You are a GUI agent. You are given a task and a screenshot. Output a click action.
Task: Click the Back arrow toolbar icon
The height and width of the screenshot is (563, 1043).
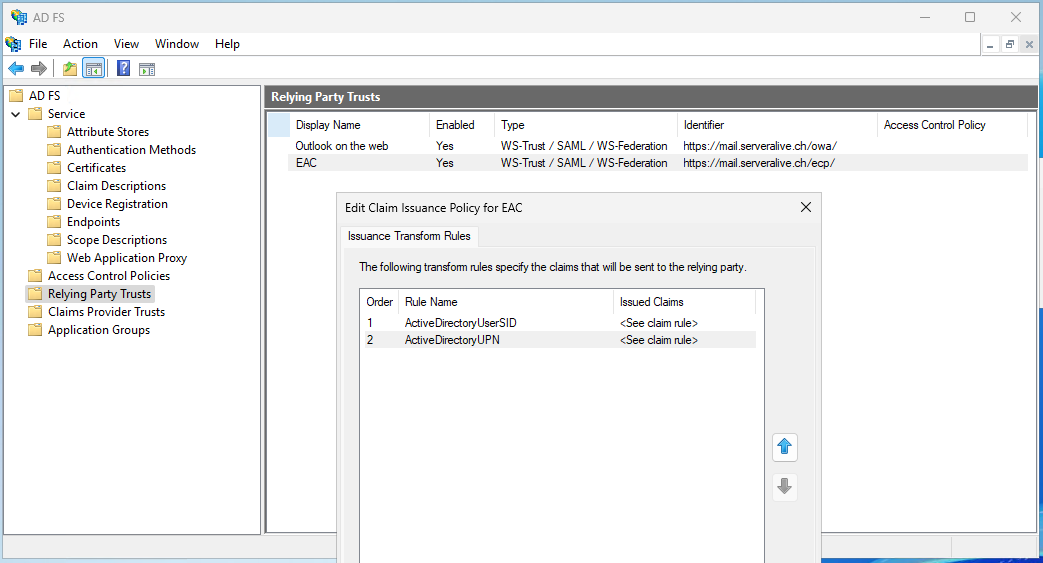pyautogui.click(x=16, y=69)
